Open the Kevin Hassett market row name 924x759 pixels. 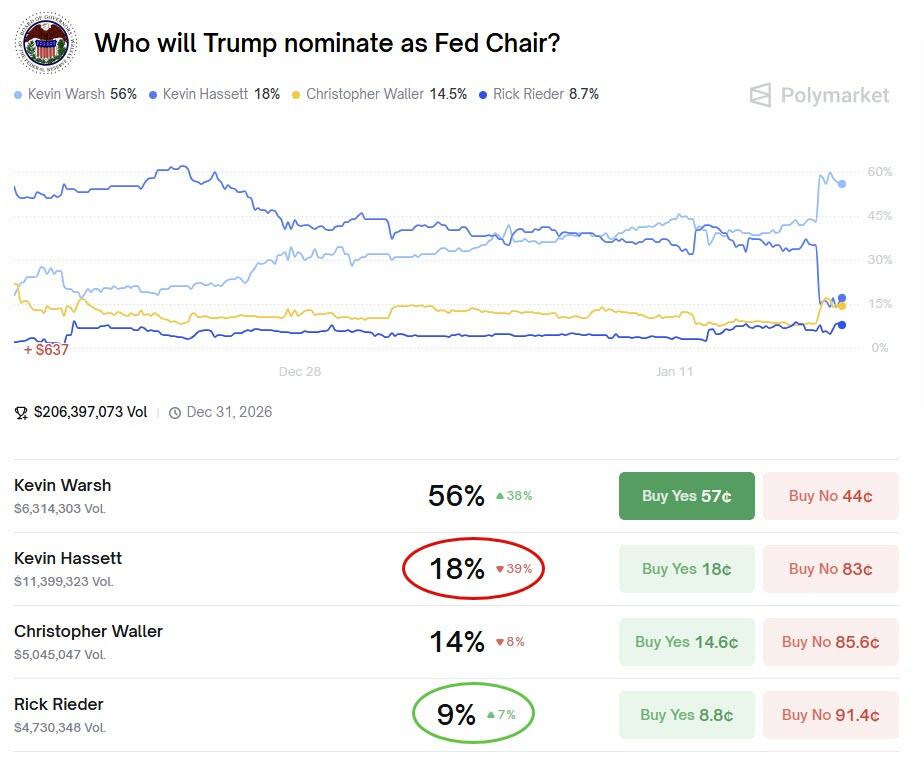pos(68,558)
